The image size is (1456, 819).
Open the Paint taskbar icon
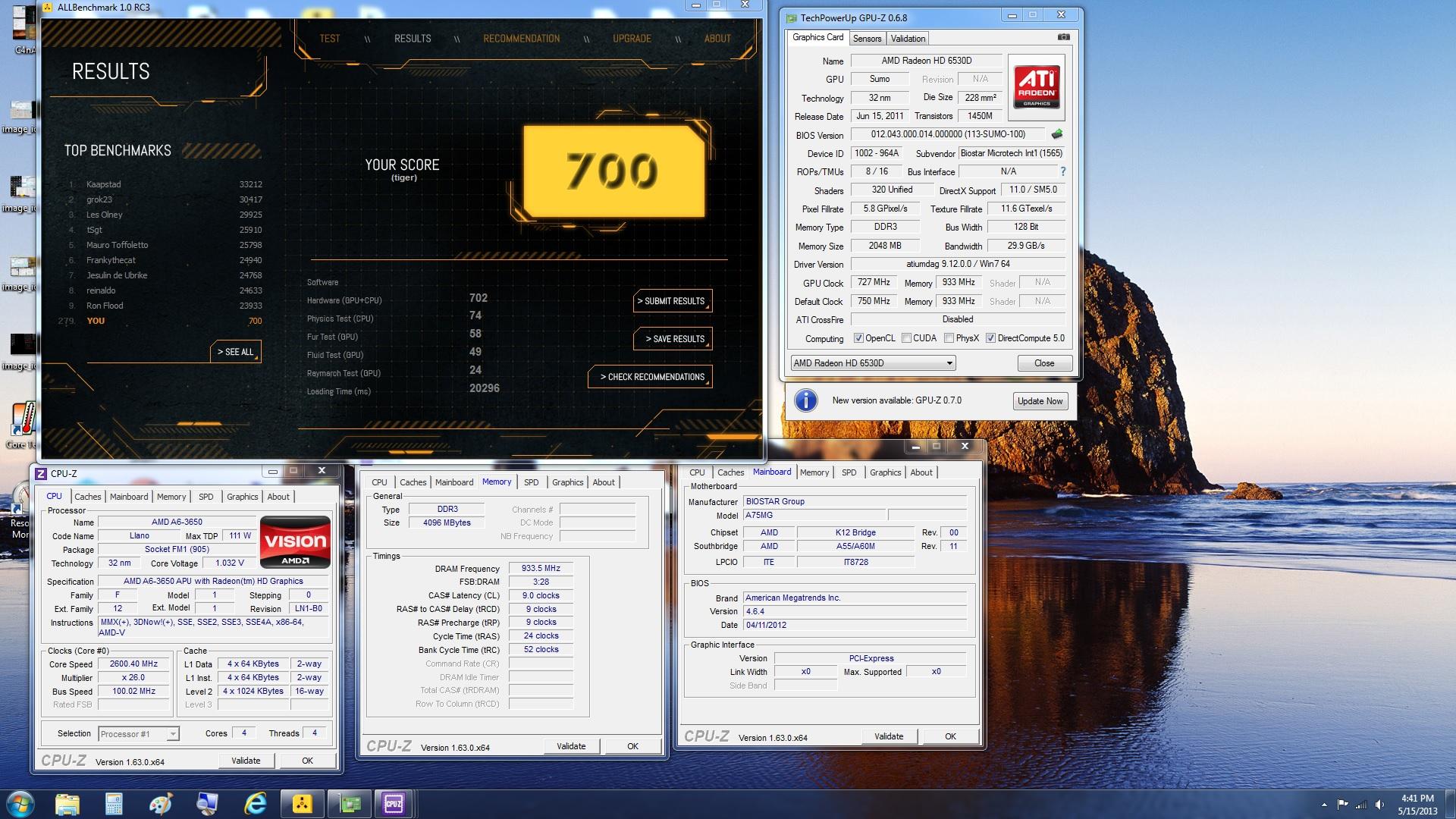(160, 804)
